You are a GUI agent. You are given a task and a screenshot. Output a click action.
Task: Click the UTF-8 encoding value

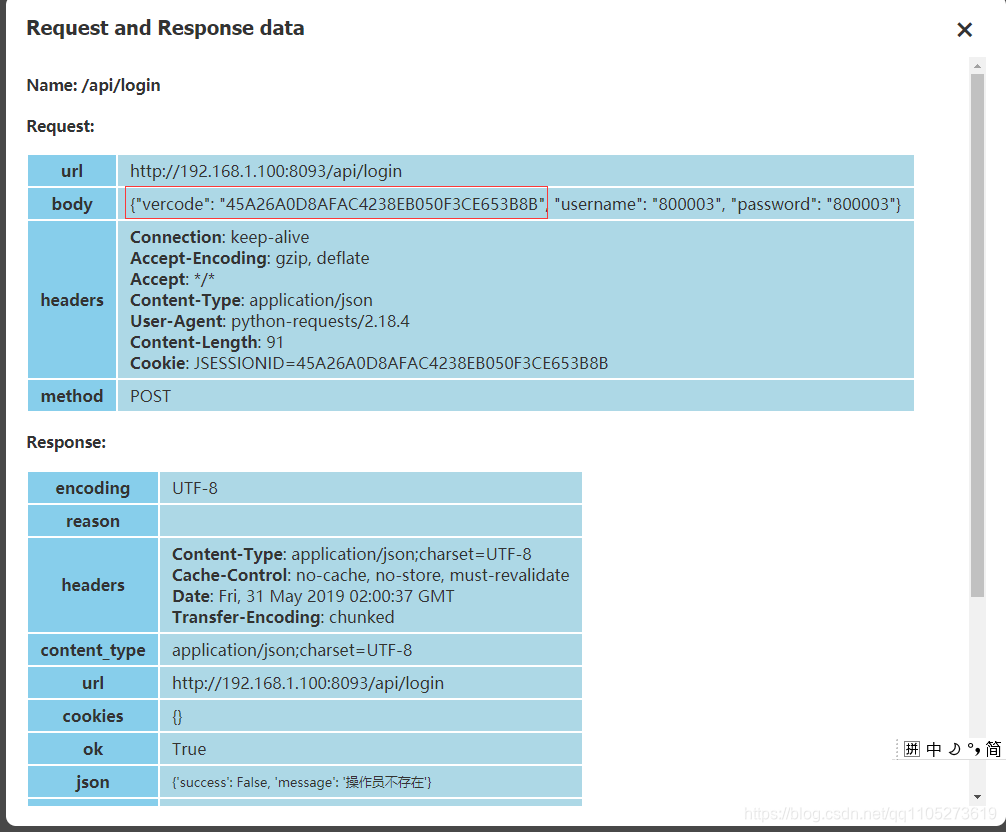point(194,488)
